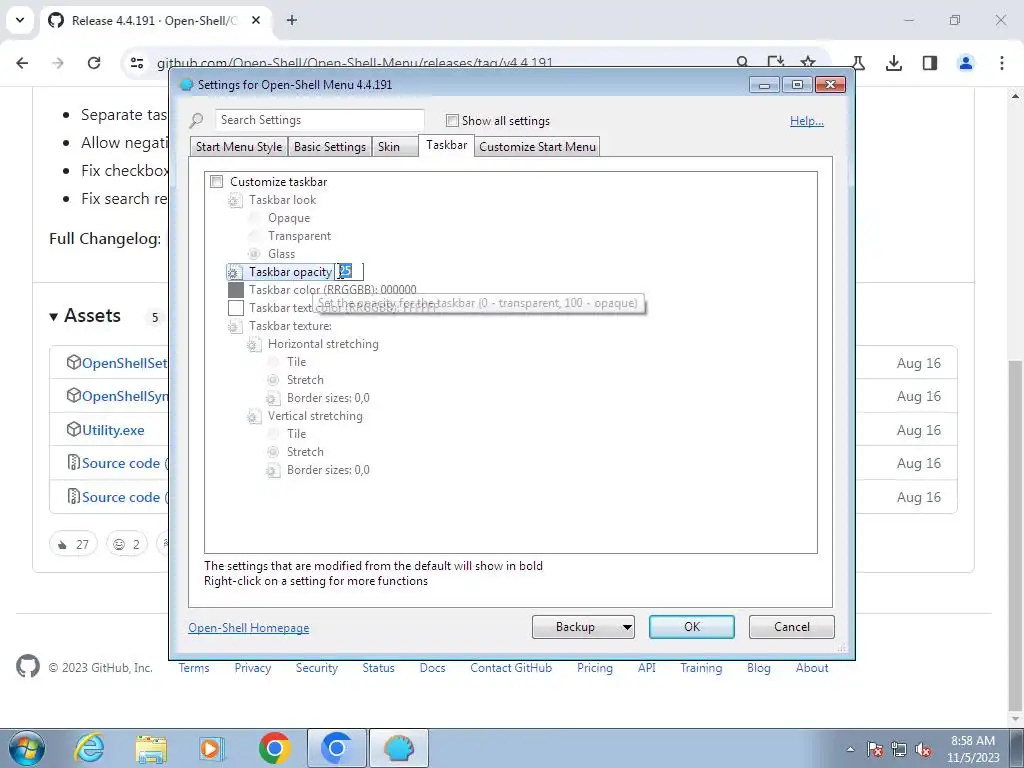Image resolution: width=1024 pixels, height=768 pixels.
Task: Click the Horizontal stretching gear icon
Action: (x=254, y=344)
